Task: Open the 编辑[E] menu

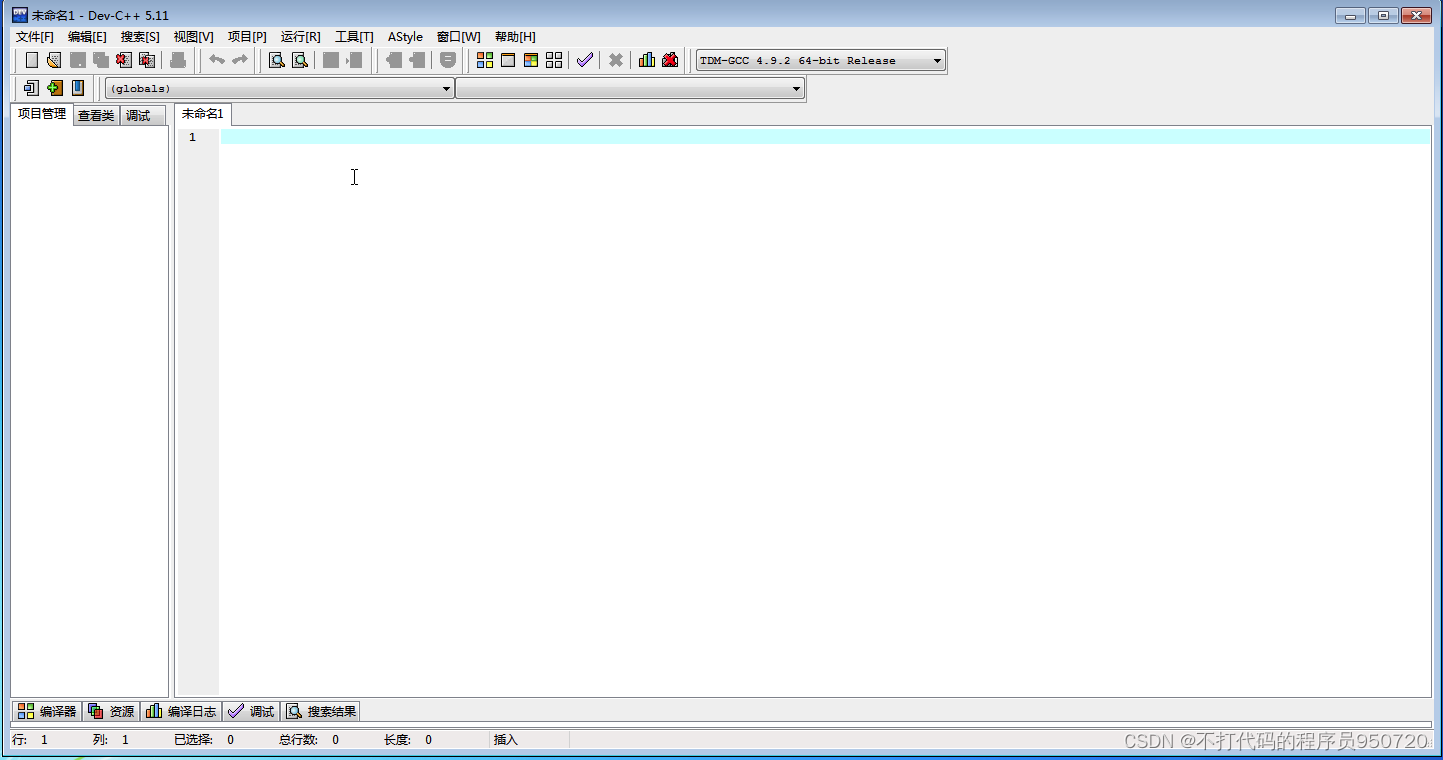Action: click(x=87, y=37)
